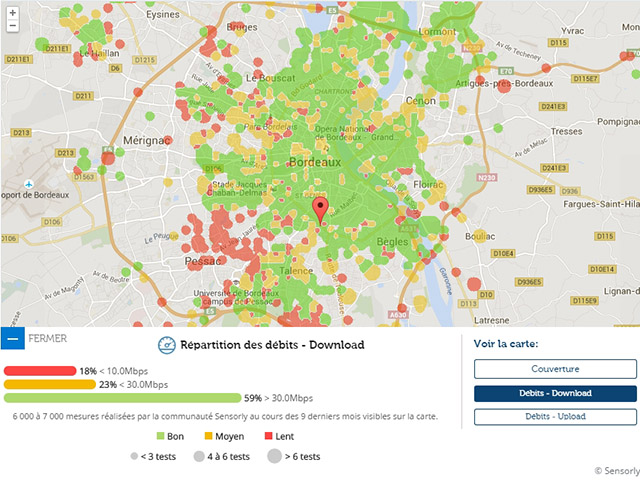Screen dimensions: 640x492
Task: Collapse panel with blue minus icon
Action: click(12, 338)
